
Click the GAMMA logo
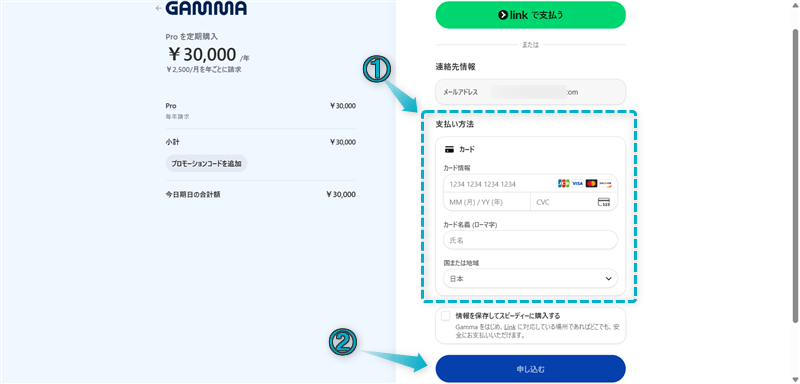point(206,9)
